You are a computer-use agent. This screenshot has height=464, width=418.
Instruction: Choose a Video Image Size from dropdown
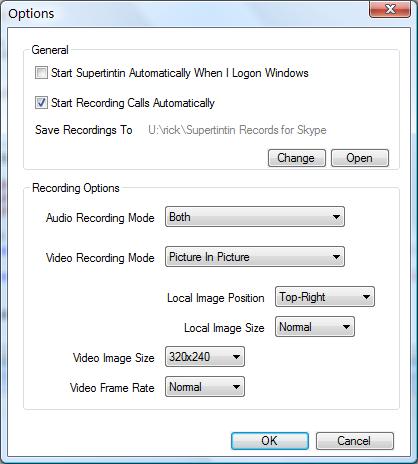tap(205, 357)
